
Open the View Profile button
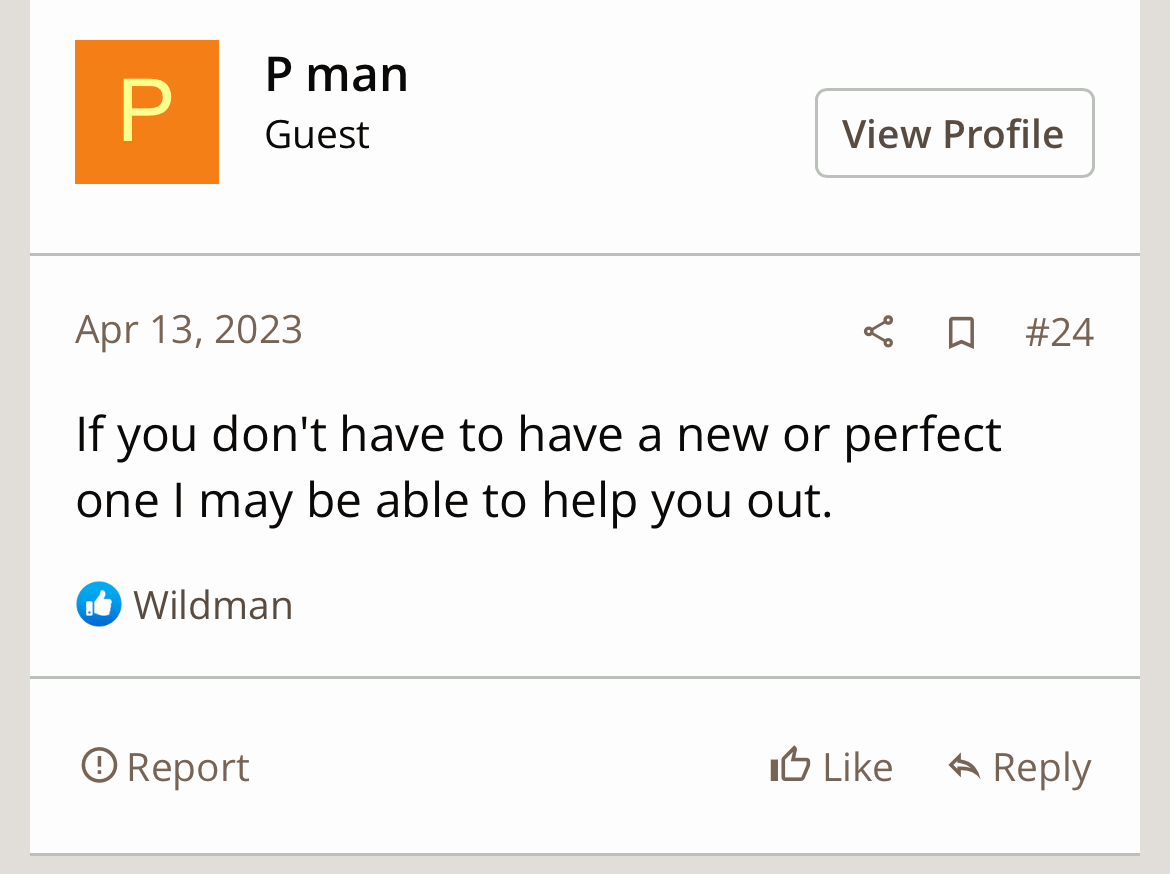(x=954, y=133)
